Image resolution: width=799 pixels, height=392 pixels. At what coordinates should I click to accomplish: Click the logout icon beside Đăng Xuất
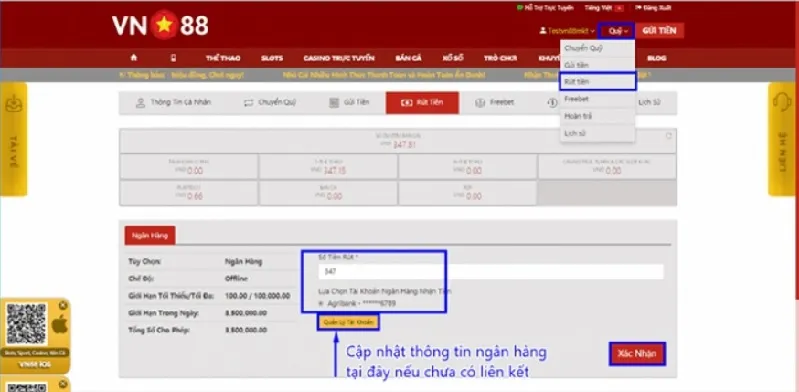coord(638,8)
